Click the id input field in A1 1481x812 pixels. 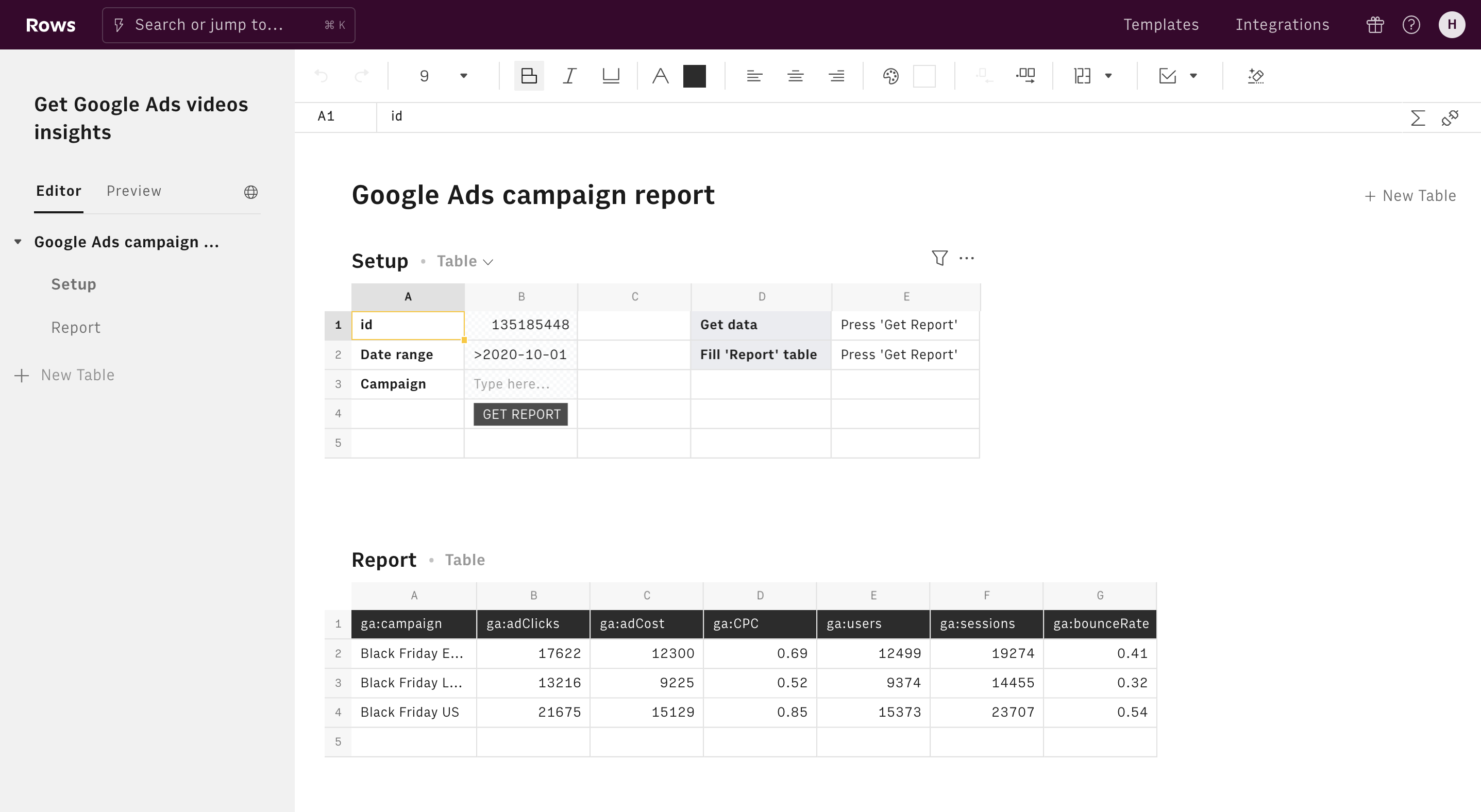[x=408, y=324]
